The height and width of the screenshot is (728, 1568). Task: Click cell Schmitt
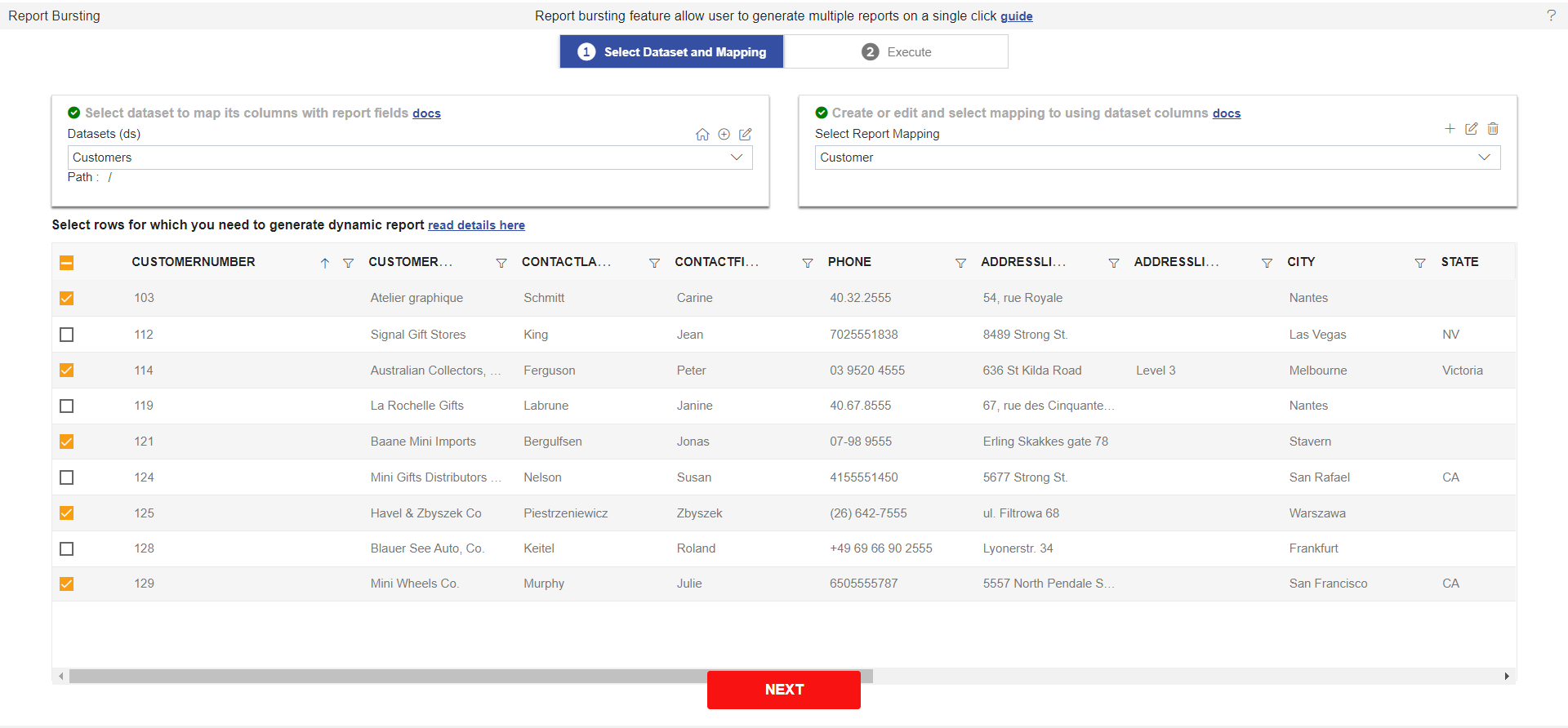(x=544, y=298)
